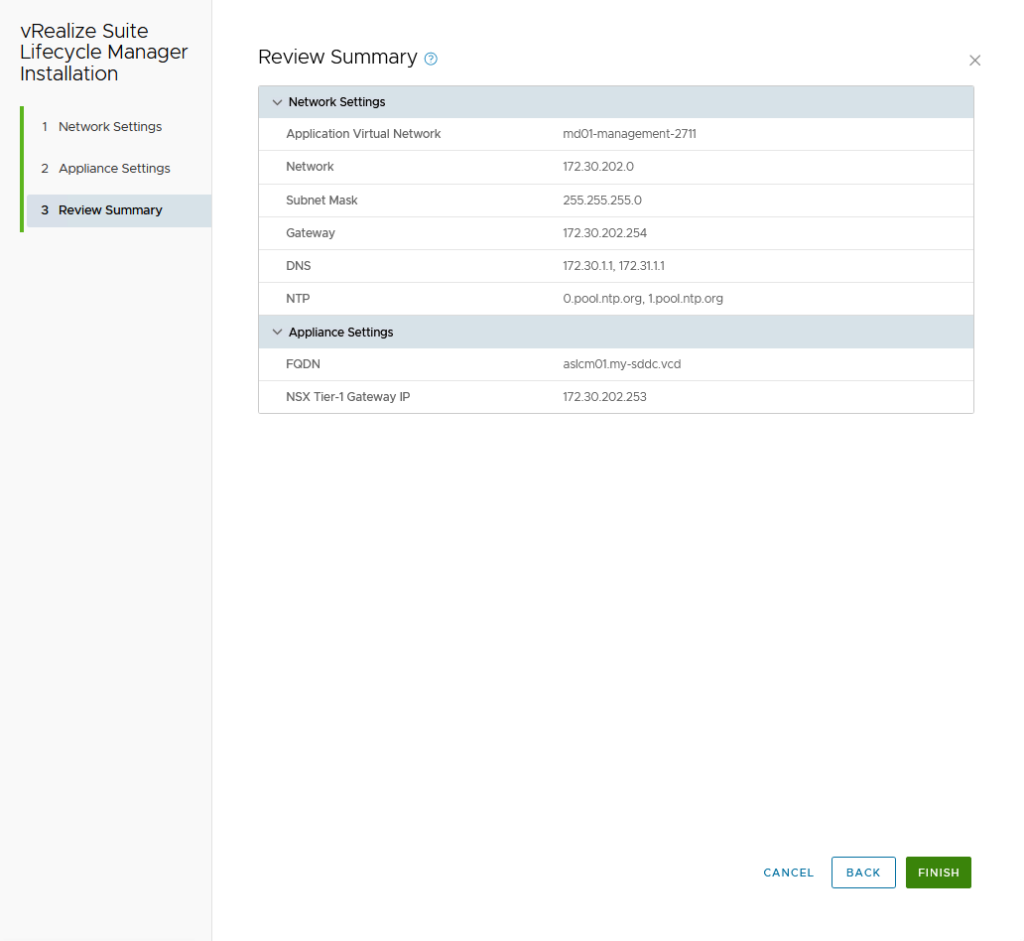1024x941 pixels.
Task: Click the Review Summary page heading
Action: pyautogui.click(x=337, y=57)
